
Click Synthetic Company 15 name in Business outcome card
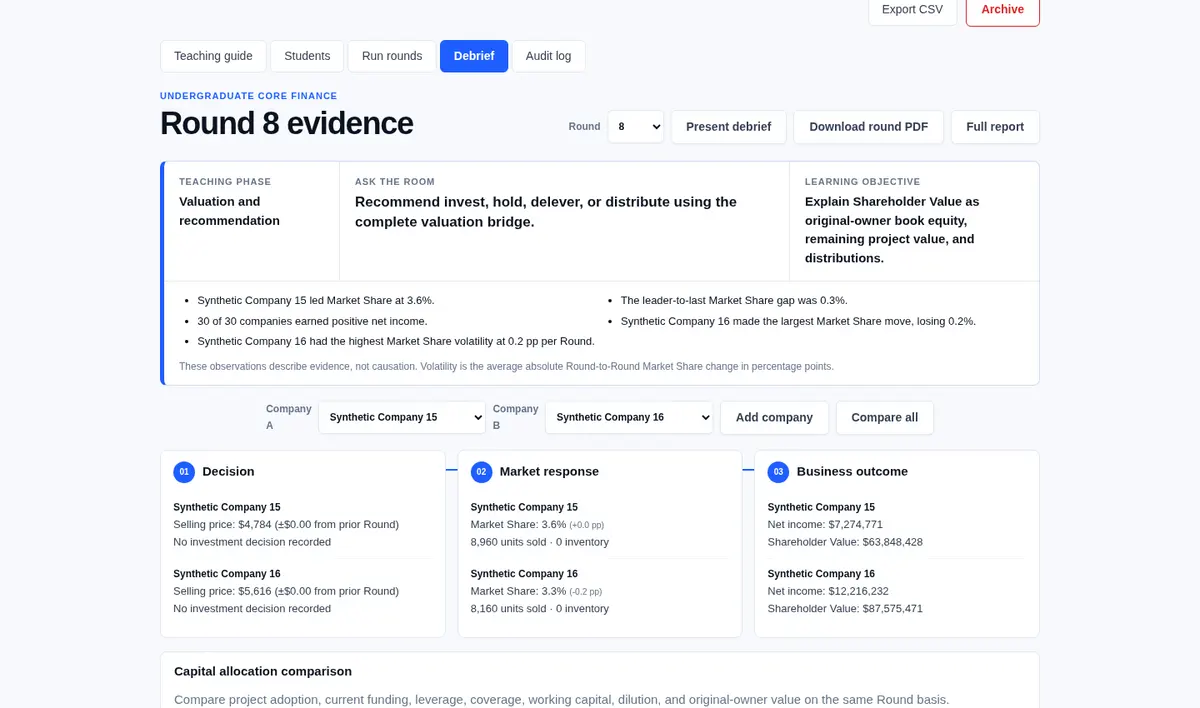click(x=821, y=507)
